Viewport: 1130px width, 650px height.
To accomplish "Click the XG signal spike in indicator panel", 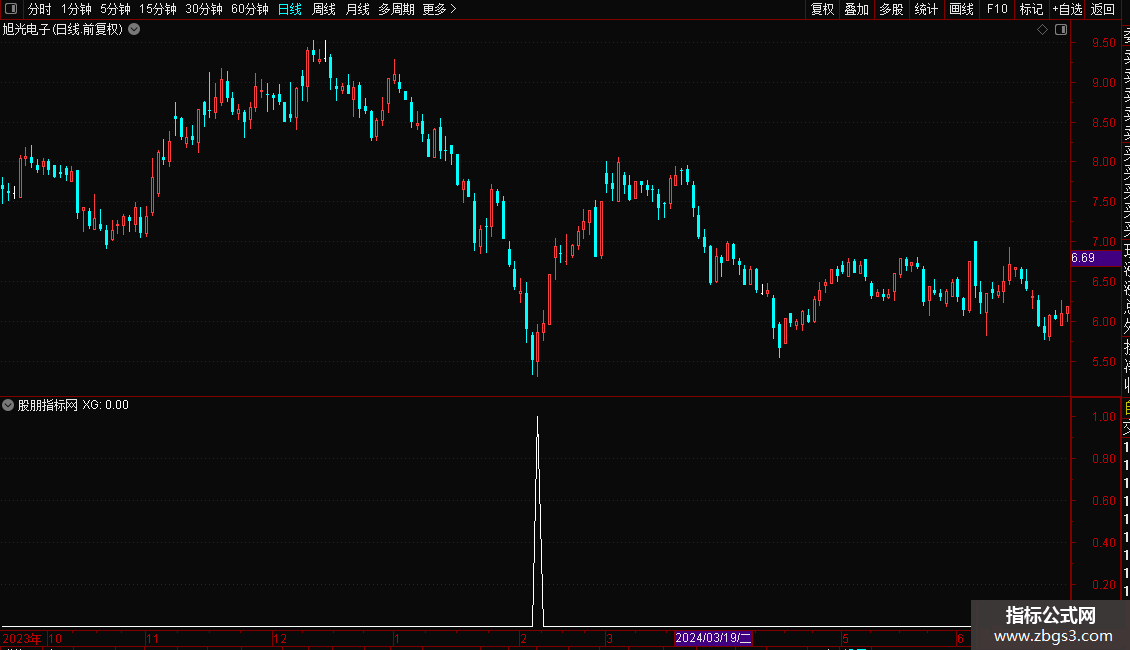I will (x=538, y=521).
